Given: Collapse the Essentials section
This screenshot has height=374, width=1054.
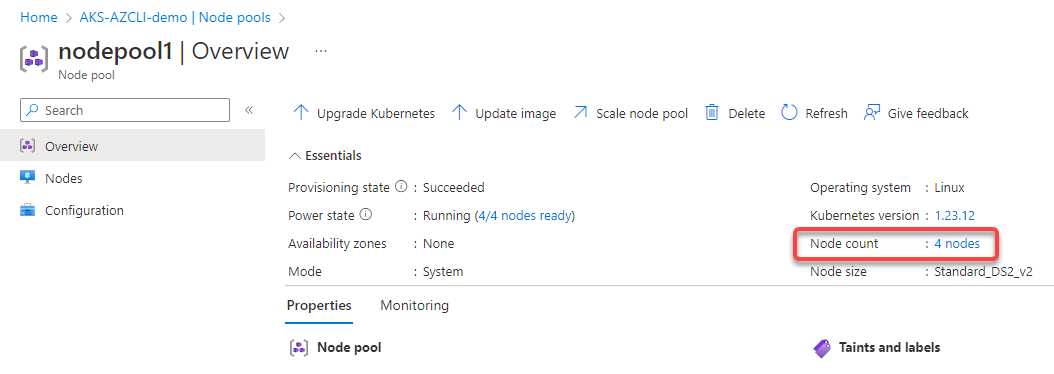Looking at the screenshot, I should point(325,156).
